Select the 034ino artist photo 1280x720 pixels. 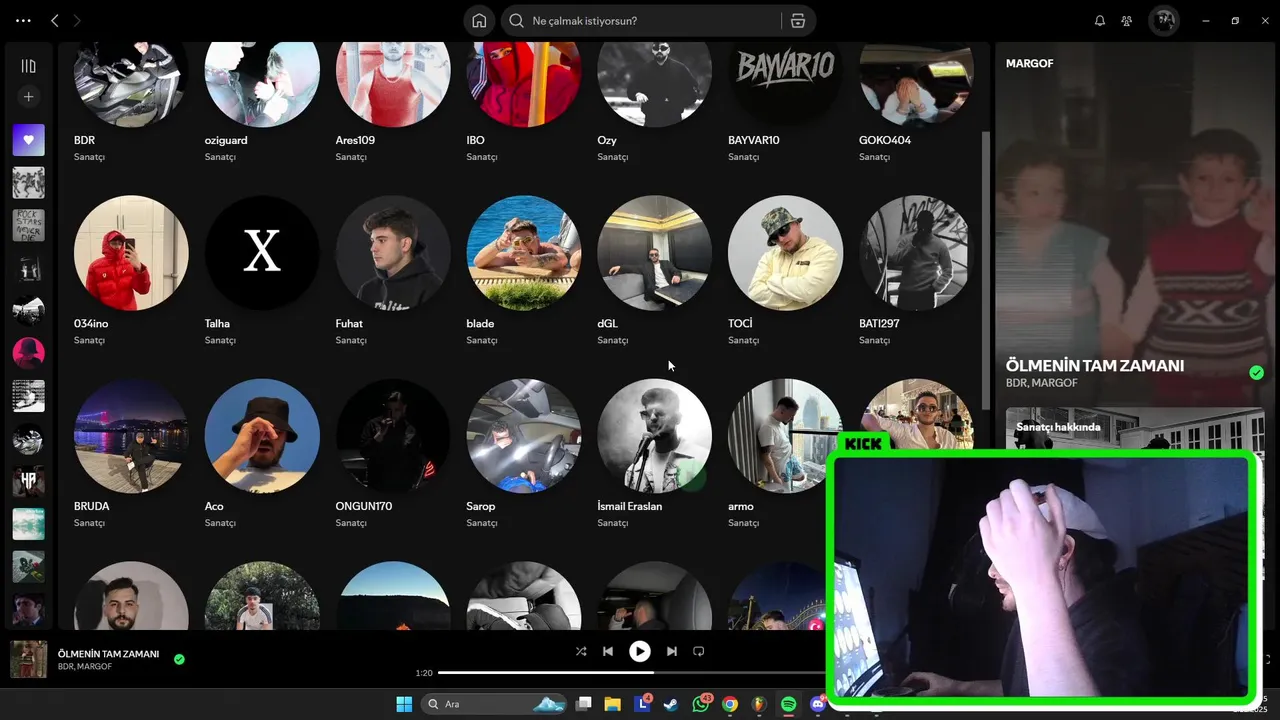click(131, 253)
